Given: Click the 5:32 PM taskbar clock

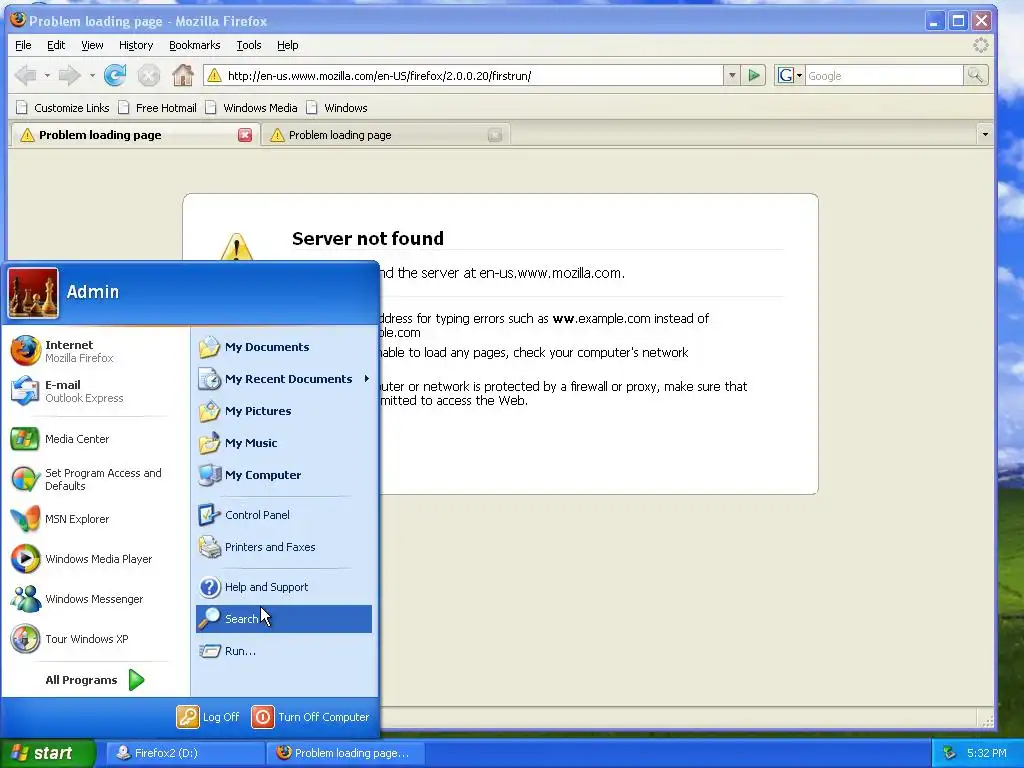Looking at the screenshot, I should [x=986, y=753].
